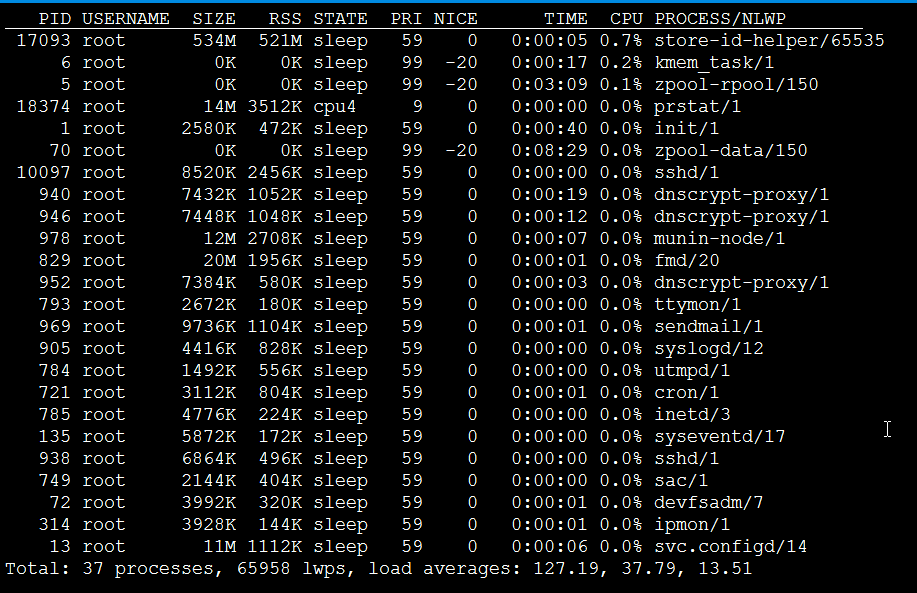
Task: Click devfsadm/7 process name
Action: click(x=709, y=503)
